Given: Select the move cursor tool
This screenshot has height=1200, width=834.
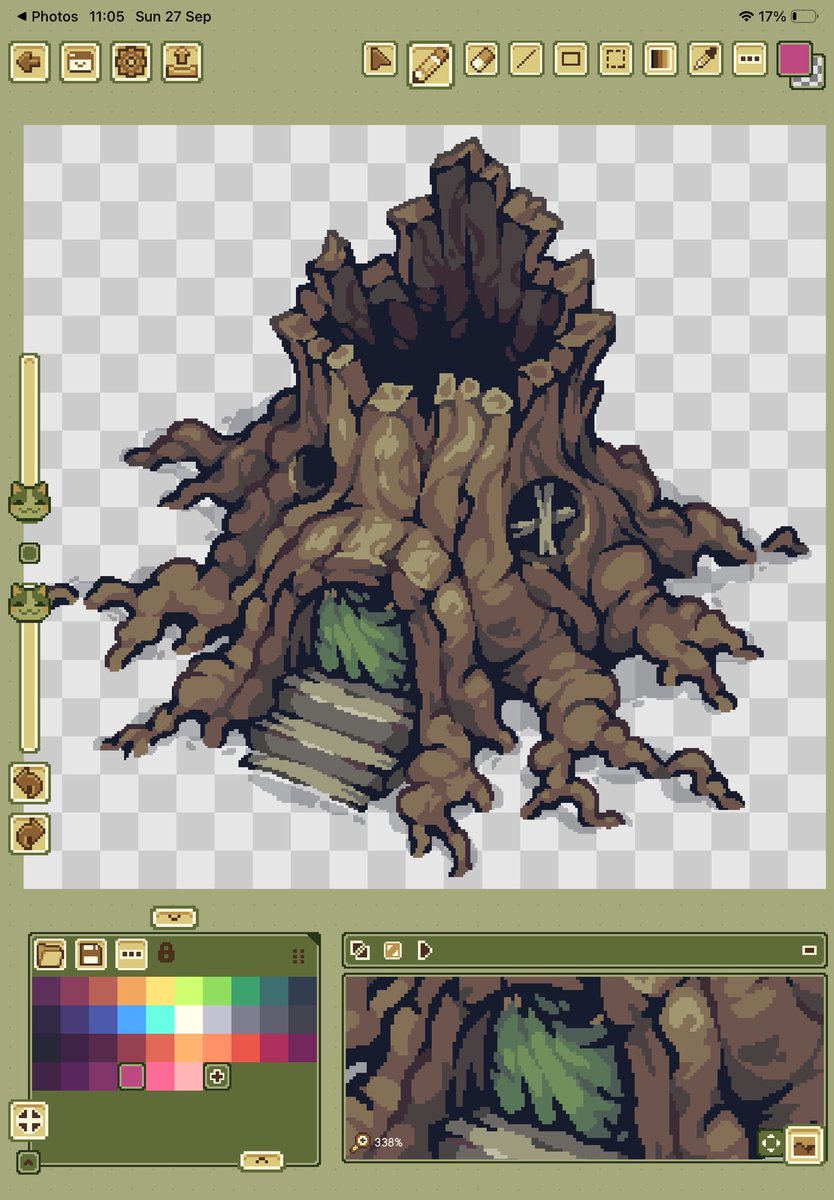Looking at the screenshot, I should (379, 60).
